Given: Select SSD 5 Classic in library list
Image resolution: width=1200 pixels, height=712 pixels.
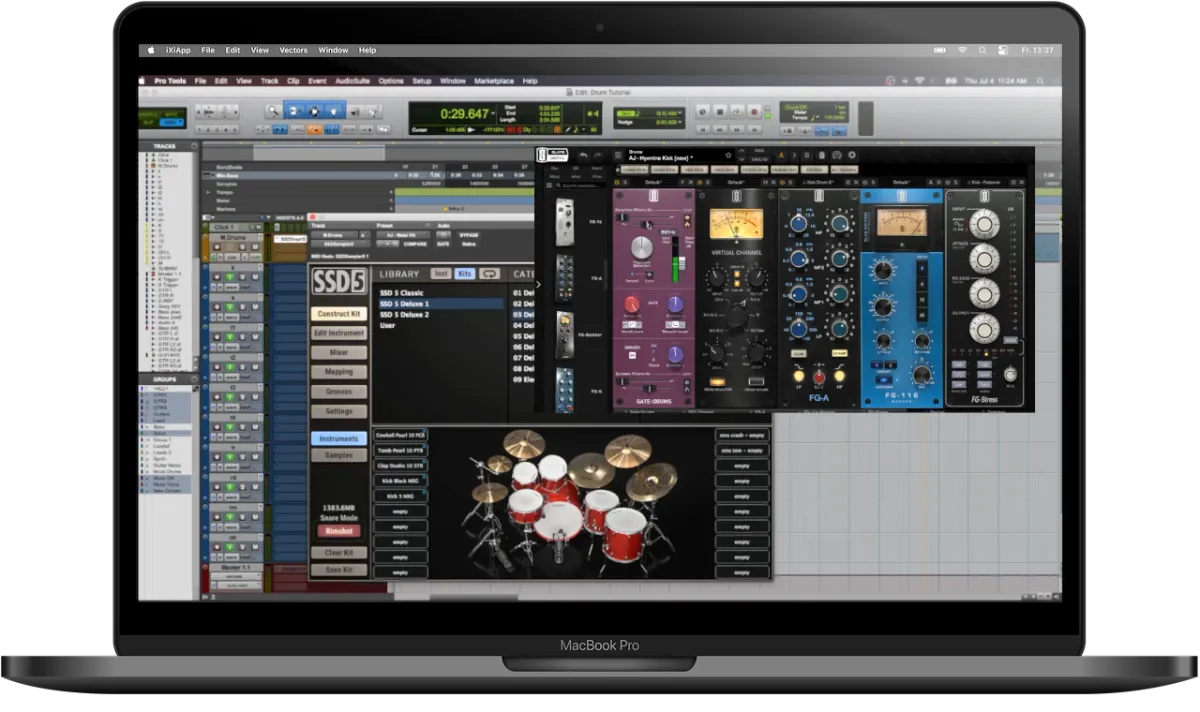Looking at the screenshot, I should tap(402, 293).
